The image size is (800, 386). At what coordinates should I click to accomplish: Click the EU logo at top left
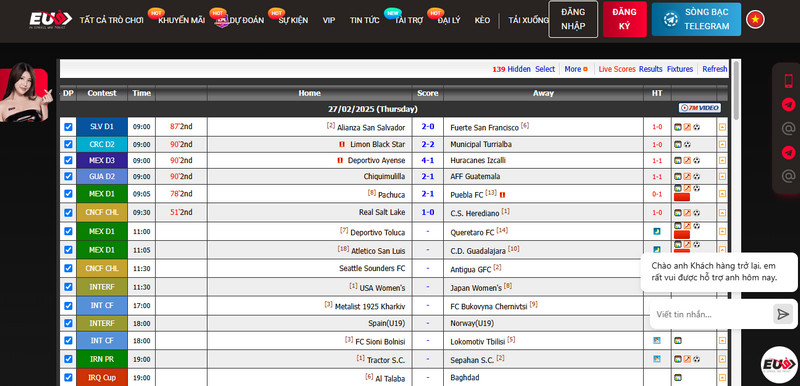51,20
